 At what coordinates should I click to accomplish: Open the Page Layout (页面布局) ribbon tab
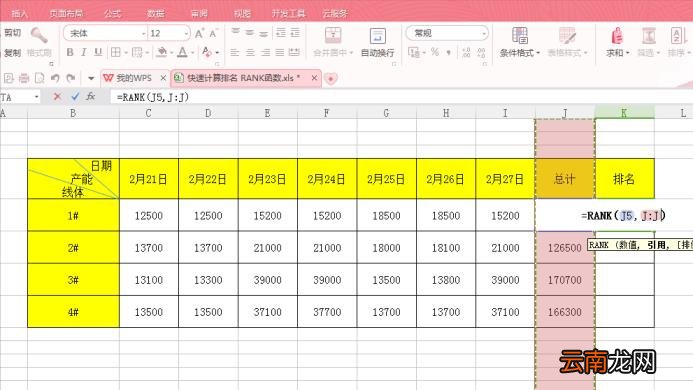coord(66,13)
